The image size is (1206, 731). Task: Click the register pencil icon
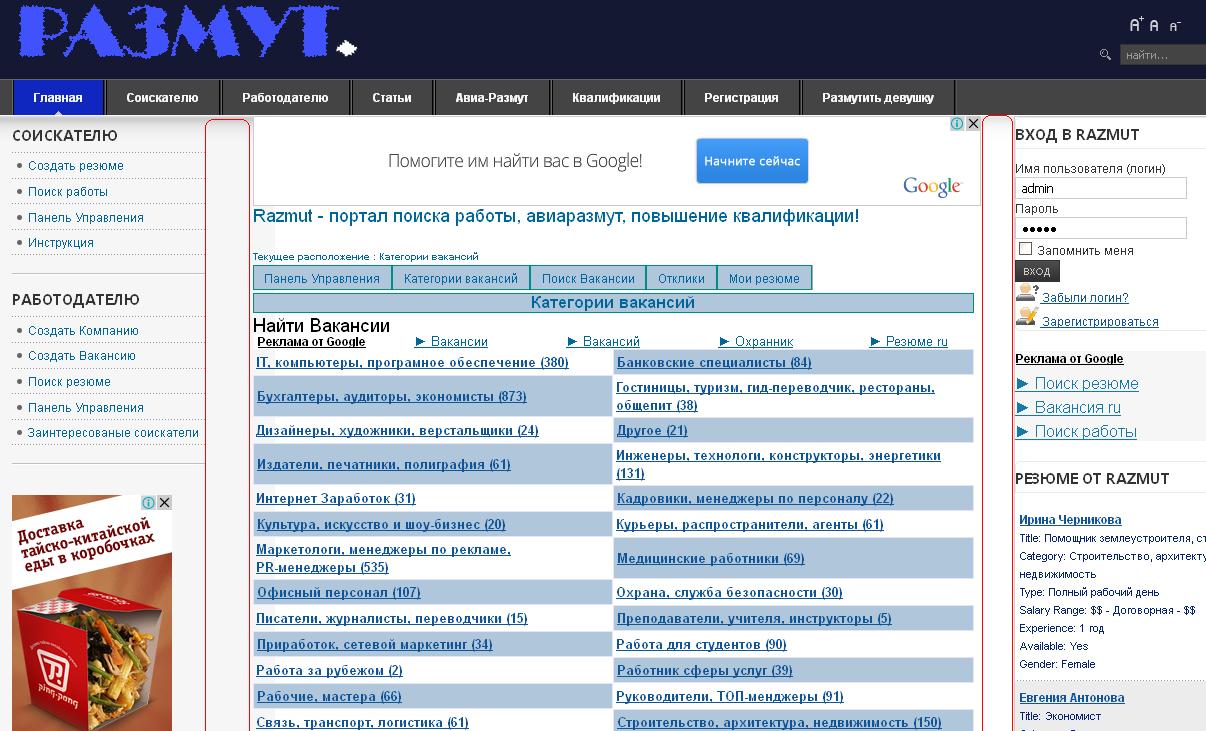[1026, 317]
